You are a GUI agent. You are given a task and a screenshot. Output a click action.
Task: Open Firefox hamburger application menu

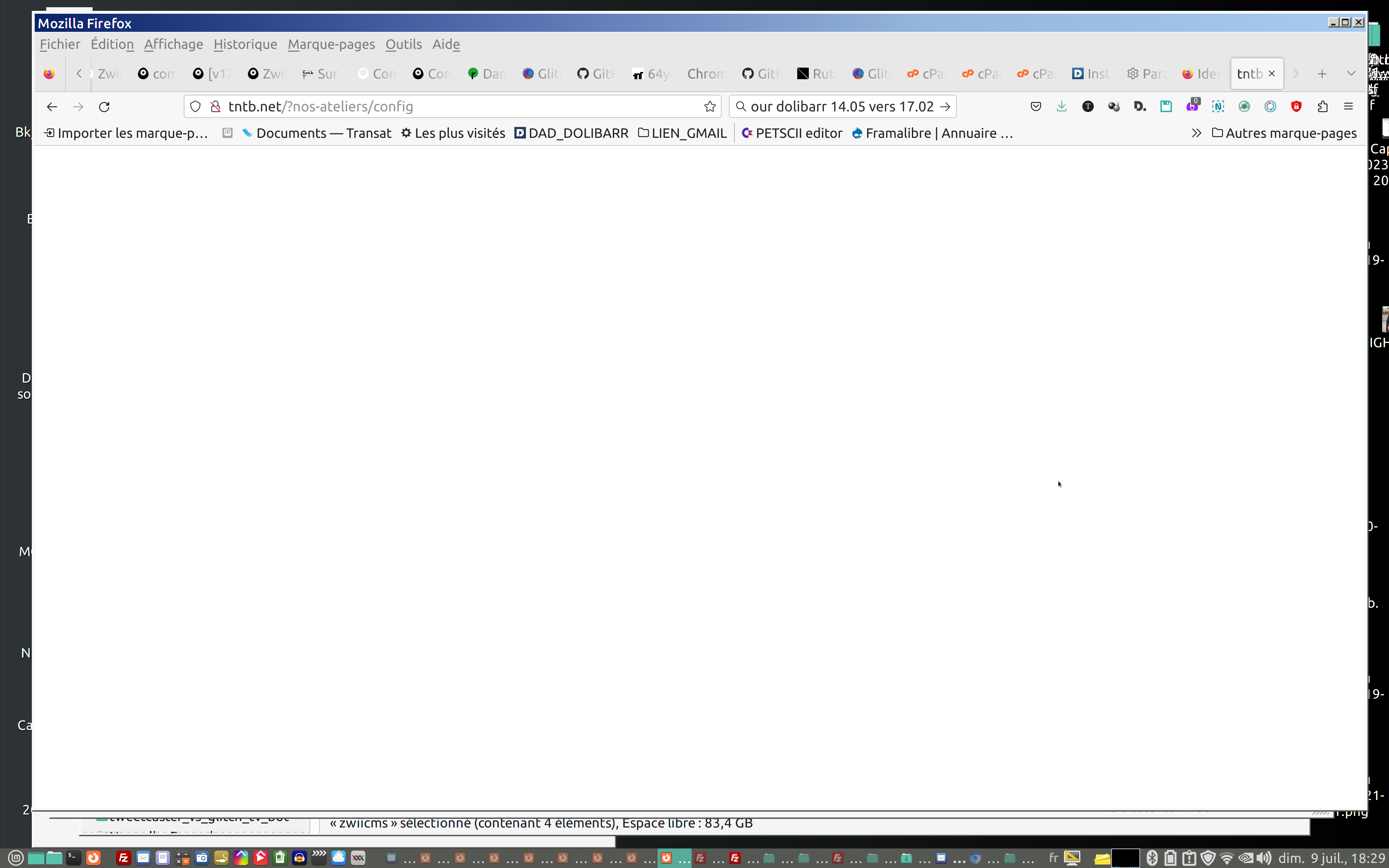pyautogui.click(x=1348, y=107)
